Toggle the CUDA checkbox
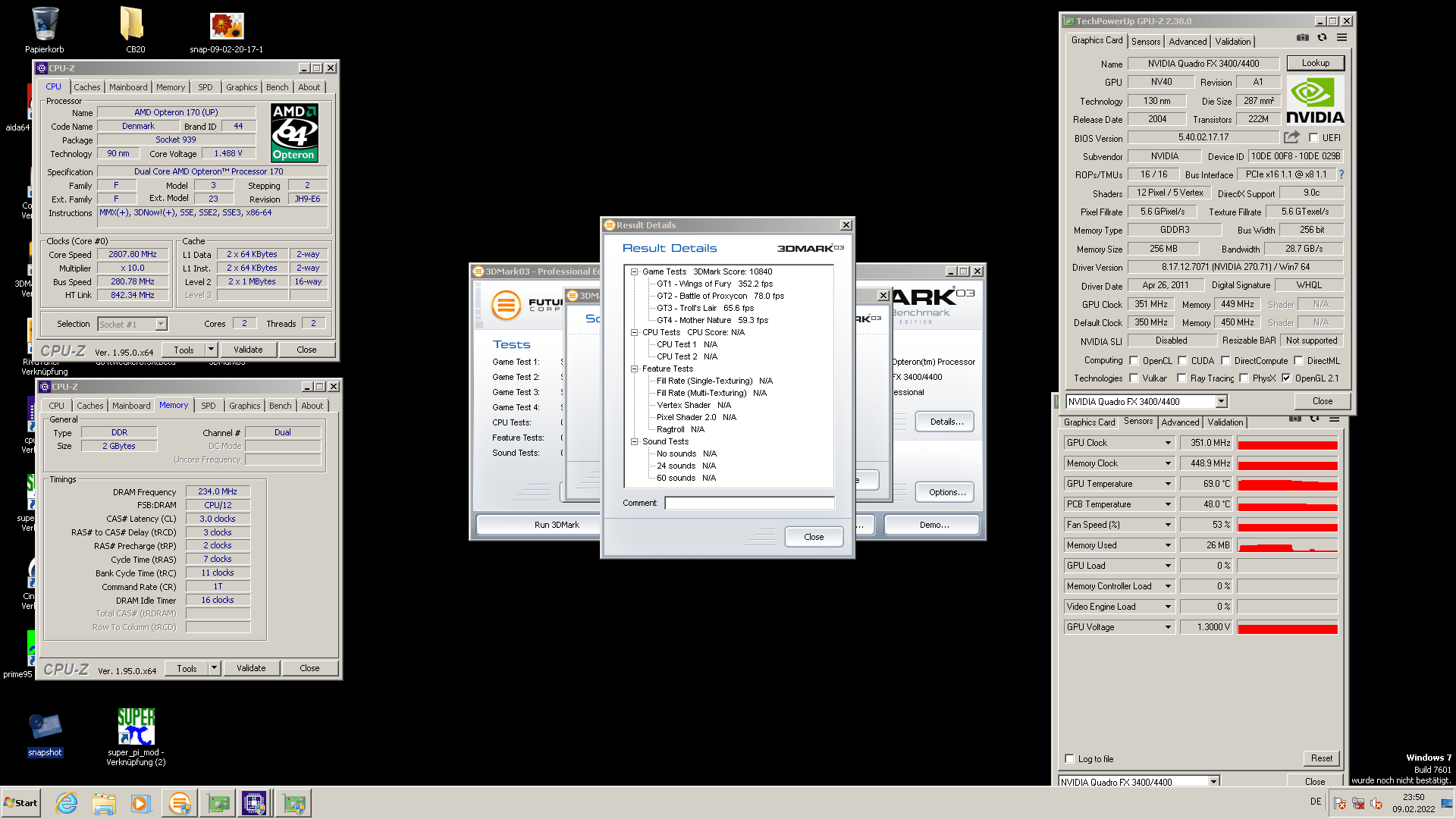Screen dimensions: 1456x819 pyautogui.click(x=1182, y=361)
